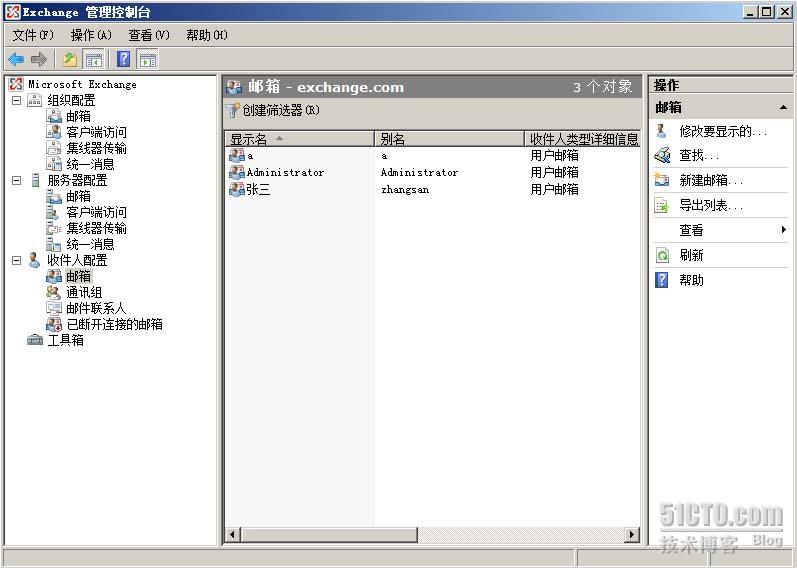The width and height of the screenshot is (797, 568).
Task: Sort by the 别名 column header
Action: 449,139
